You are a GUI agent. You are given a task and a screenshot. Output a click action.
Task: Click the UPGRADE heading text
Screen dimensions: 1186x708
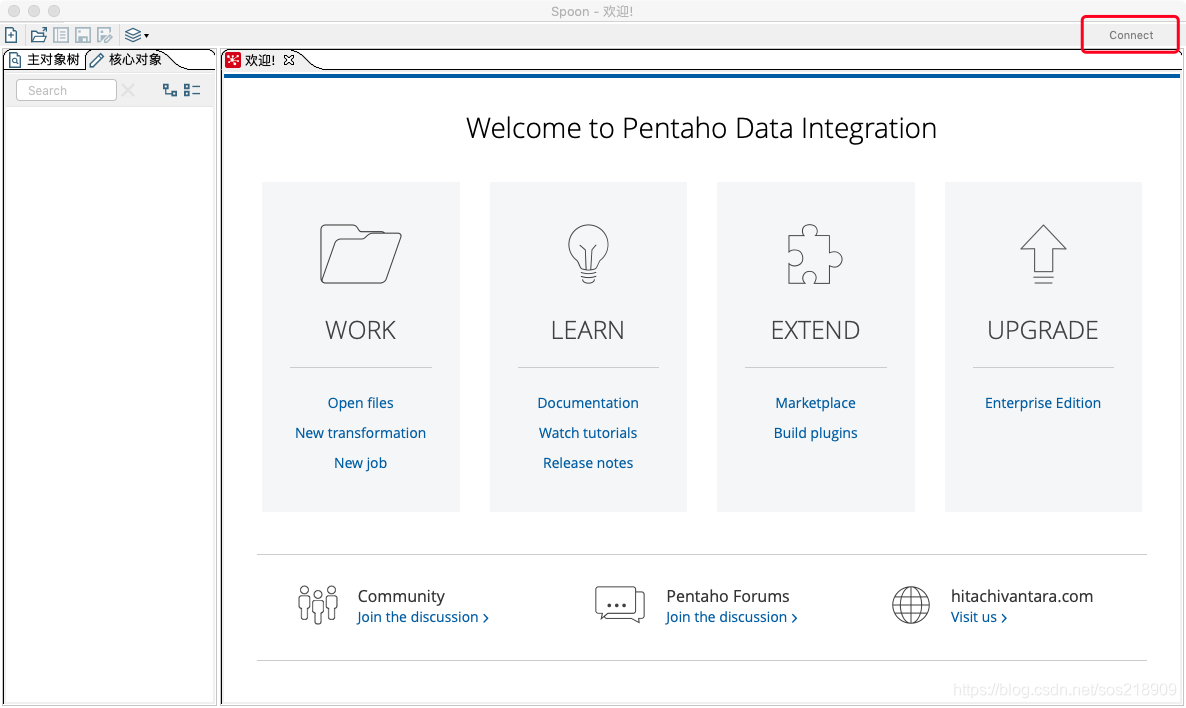(1042, 331)
